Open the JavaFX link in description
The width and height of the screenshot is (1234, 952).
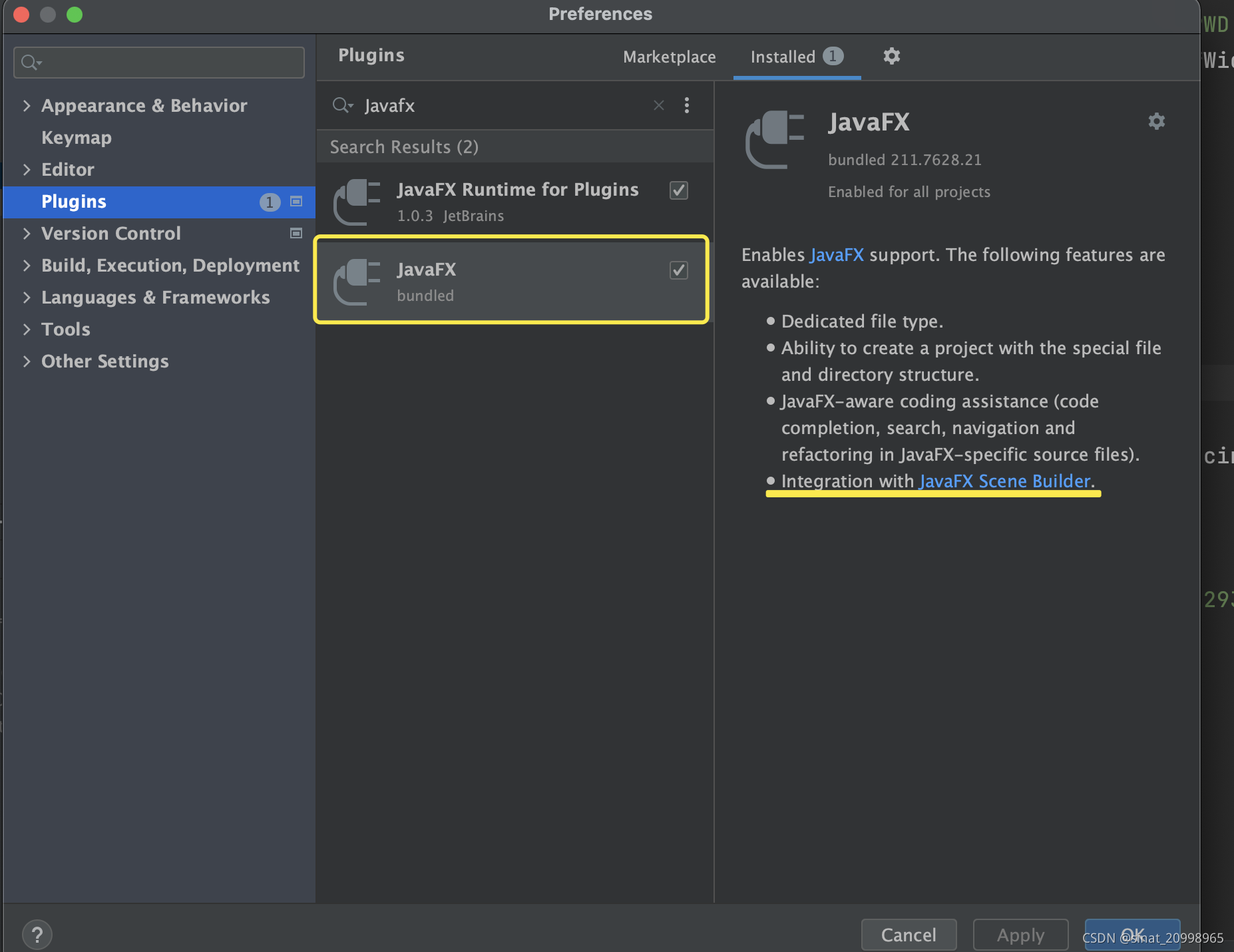pos(837,254)
